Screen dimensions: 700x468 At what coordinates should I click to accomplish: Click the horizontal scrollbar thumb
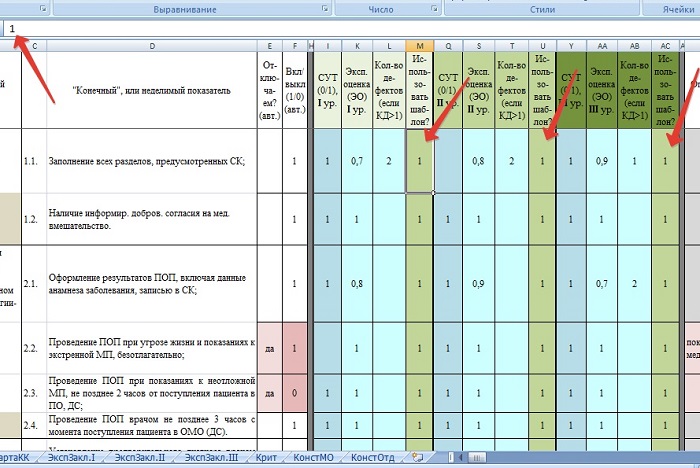click(477, 457)
